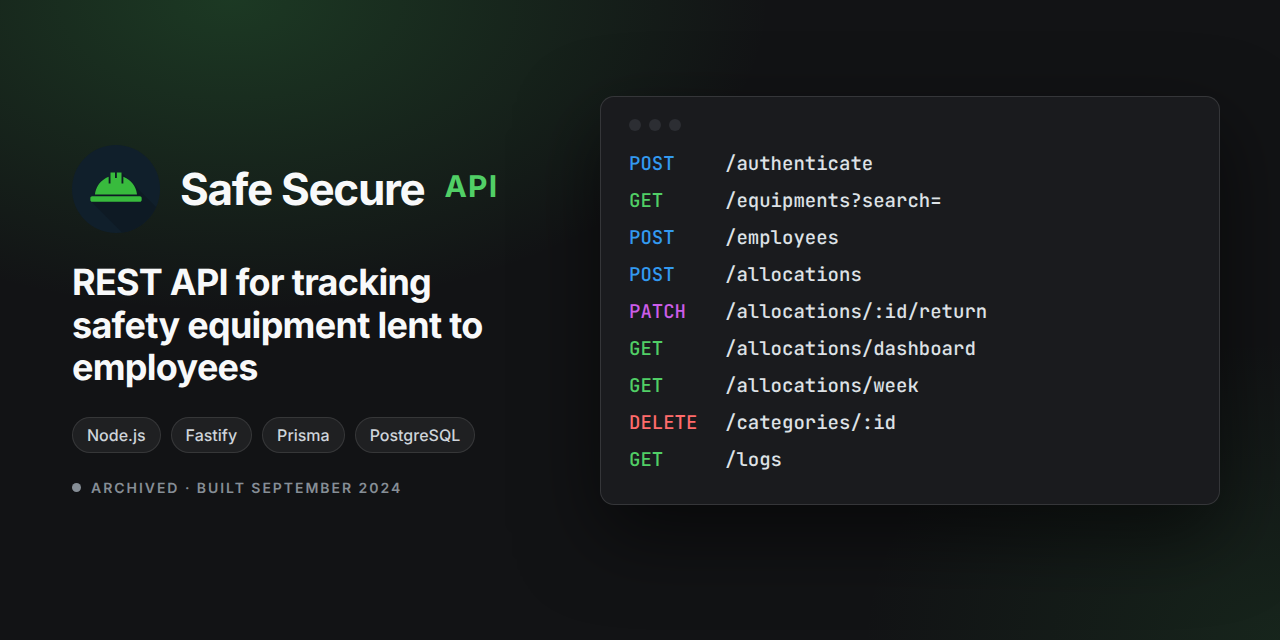This screenshot has height=640, width=1280.
Task: Click the POST /allocations endpoint path
Action: (793, 274)
